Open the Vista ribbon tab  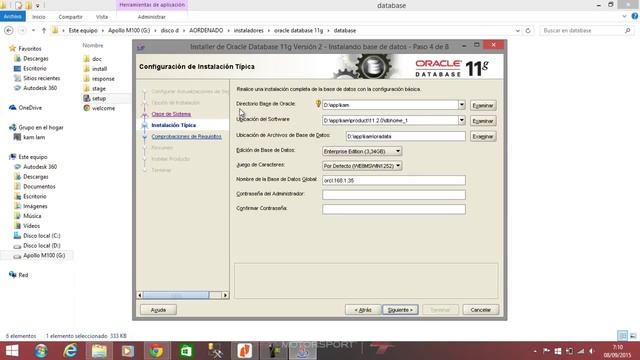click(x=102, y=17)
